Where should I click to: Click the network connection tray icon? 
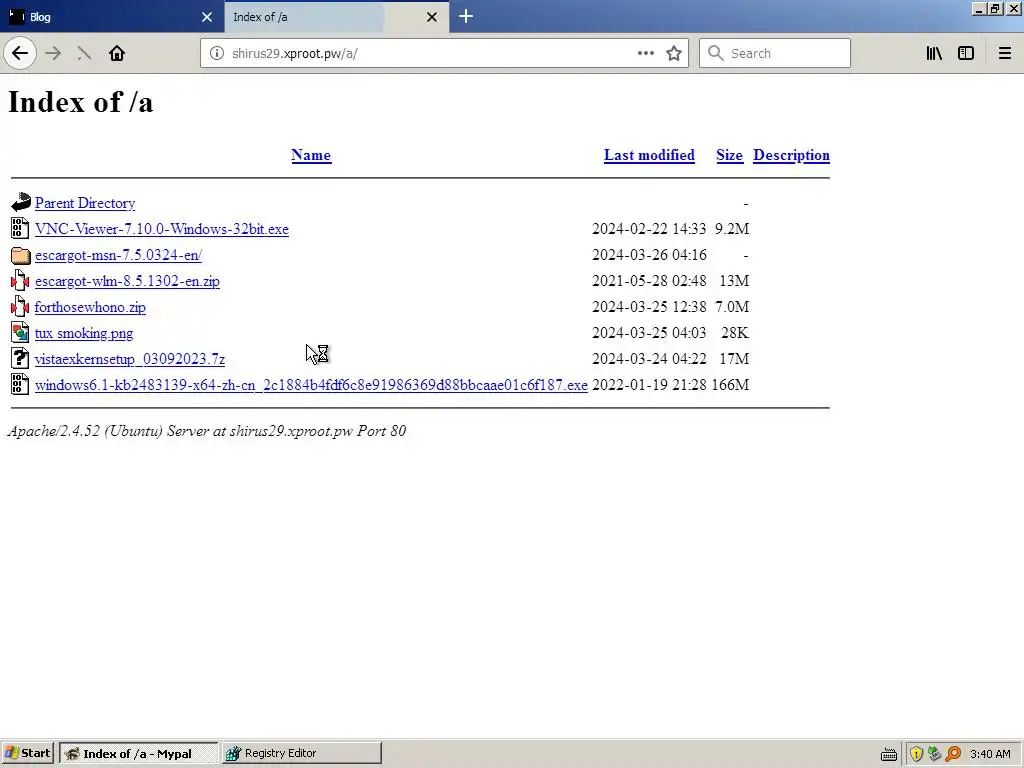point(935,754)
